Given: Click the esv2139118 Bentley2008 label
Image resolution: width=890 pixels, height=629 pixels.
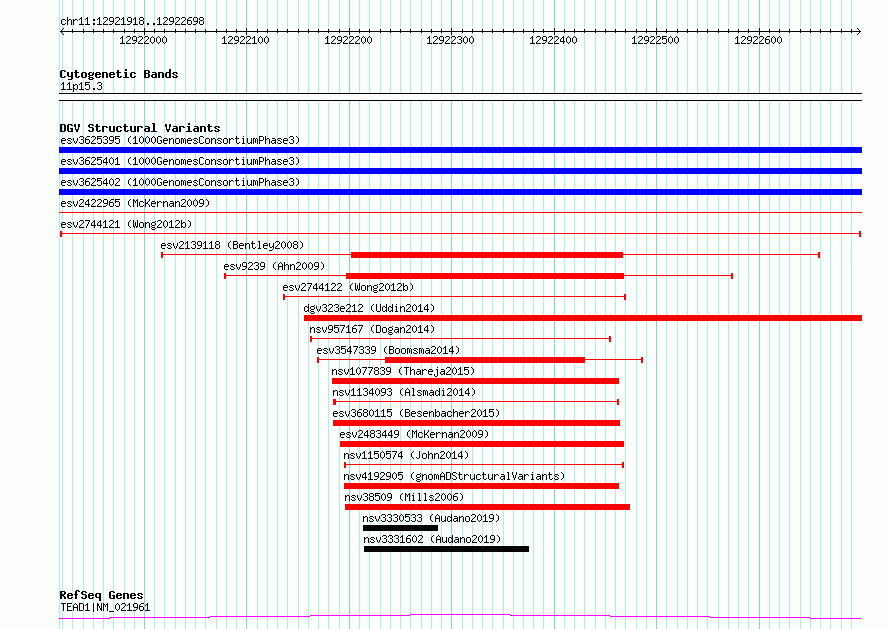Looking at the screenshot, I should [x=232, y=245].
